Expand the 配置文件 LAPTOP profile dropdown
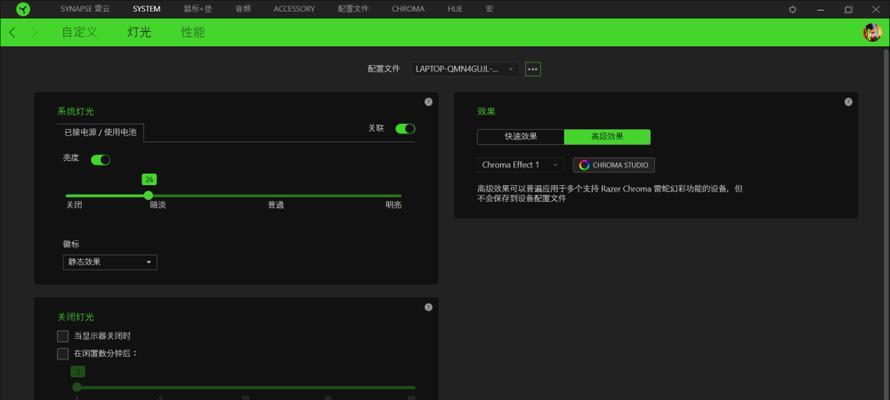This screenshot has height=400, width=890. [x=464, y=69]
